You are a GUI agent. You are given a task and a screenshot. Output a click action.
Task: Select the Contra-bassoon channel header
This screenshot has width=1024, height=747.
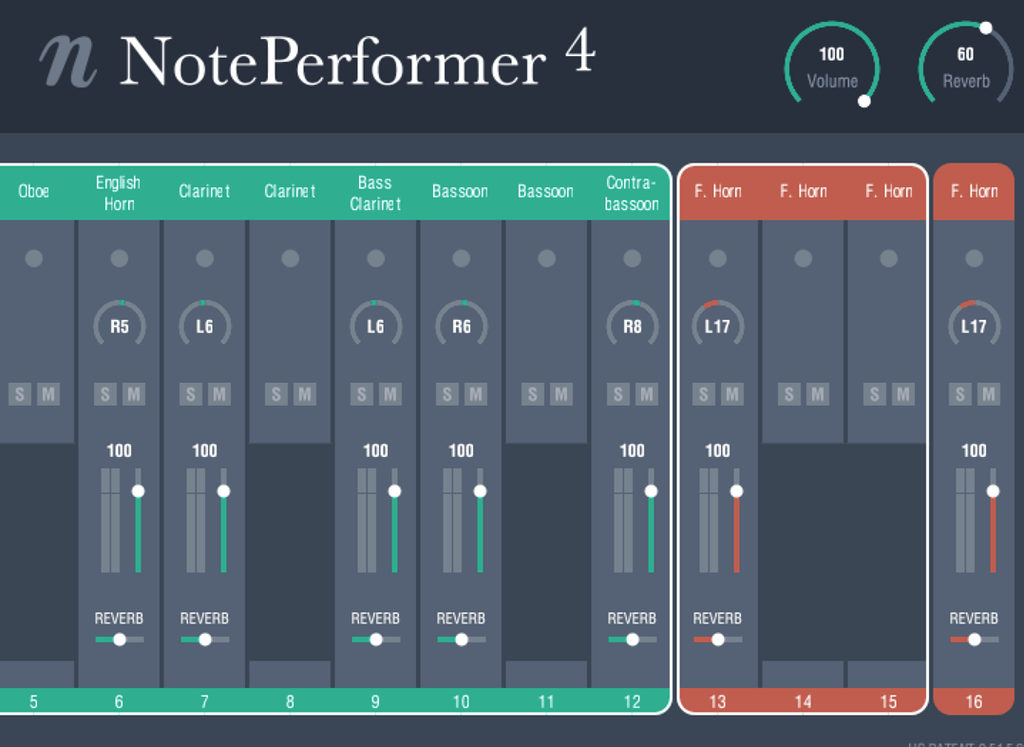[632, 190]
